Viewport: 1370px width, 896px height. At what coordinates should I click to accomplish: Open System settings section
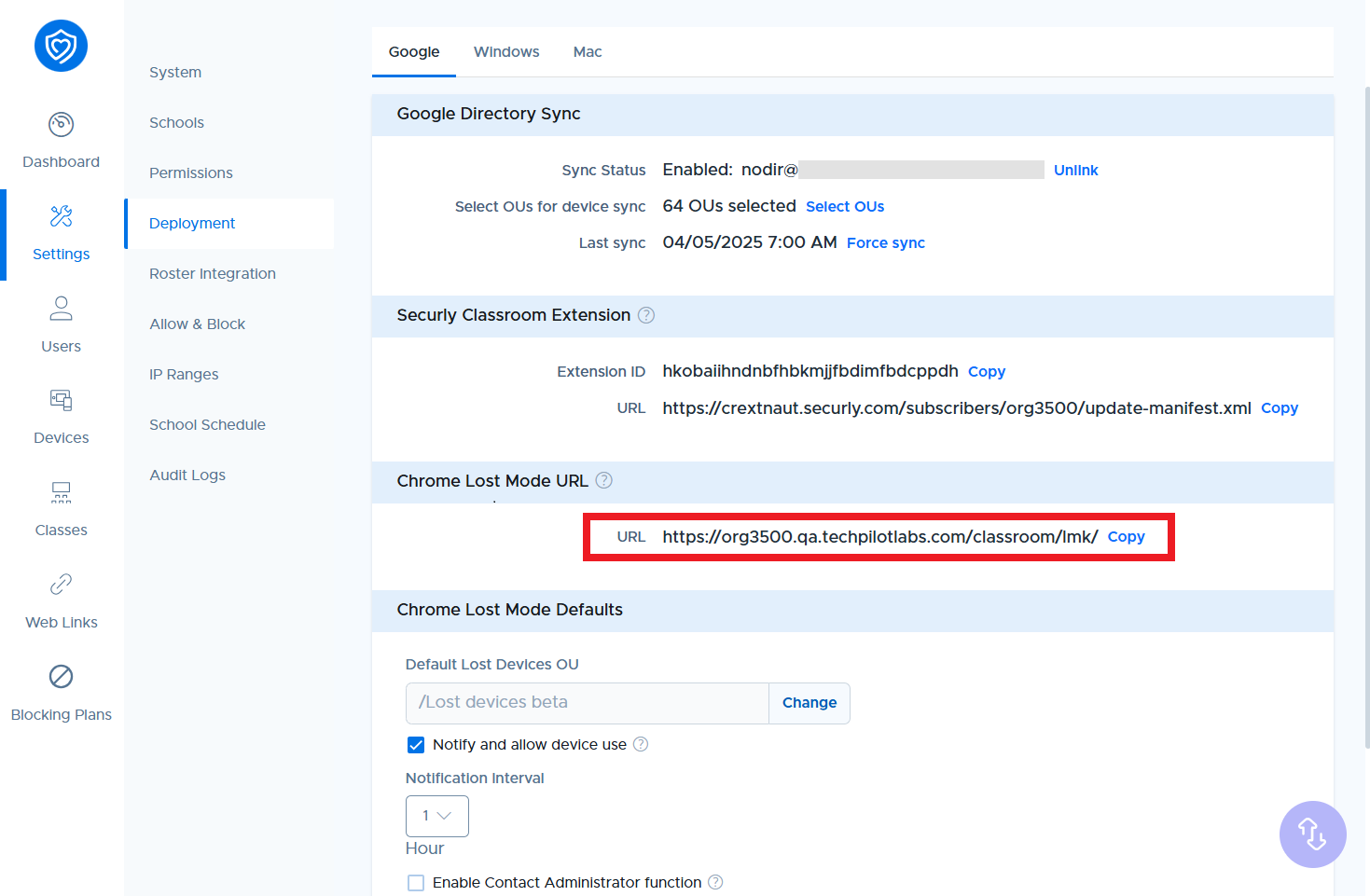tap(175, 73)
